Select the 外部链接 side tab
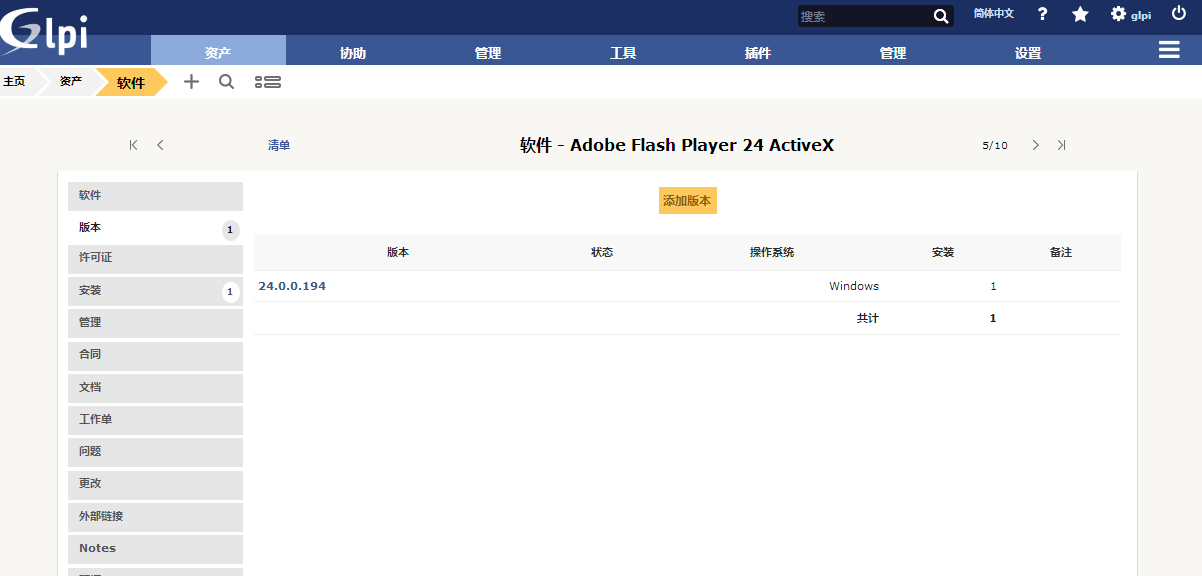 pyautogui.click(x=155, y=517)
